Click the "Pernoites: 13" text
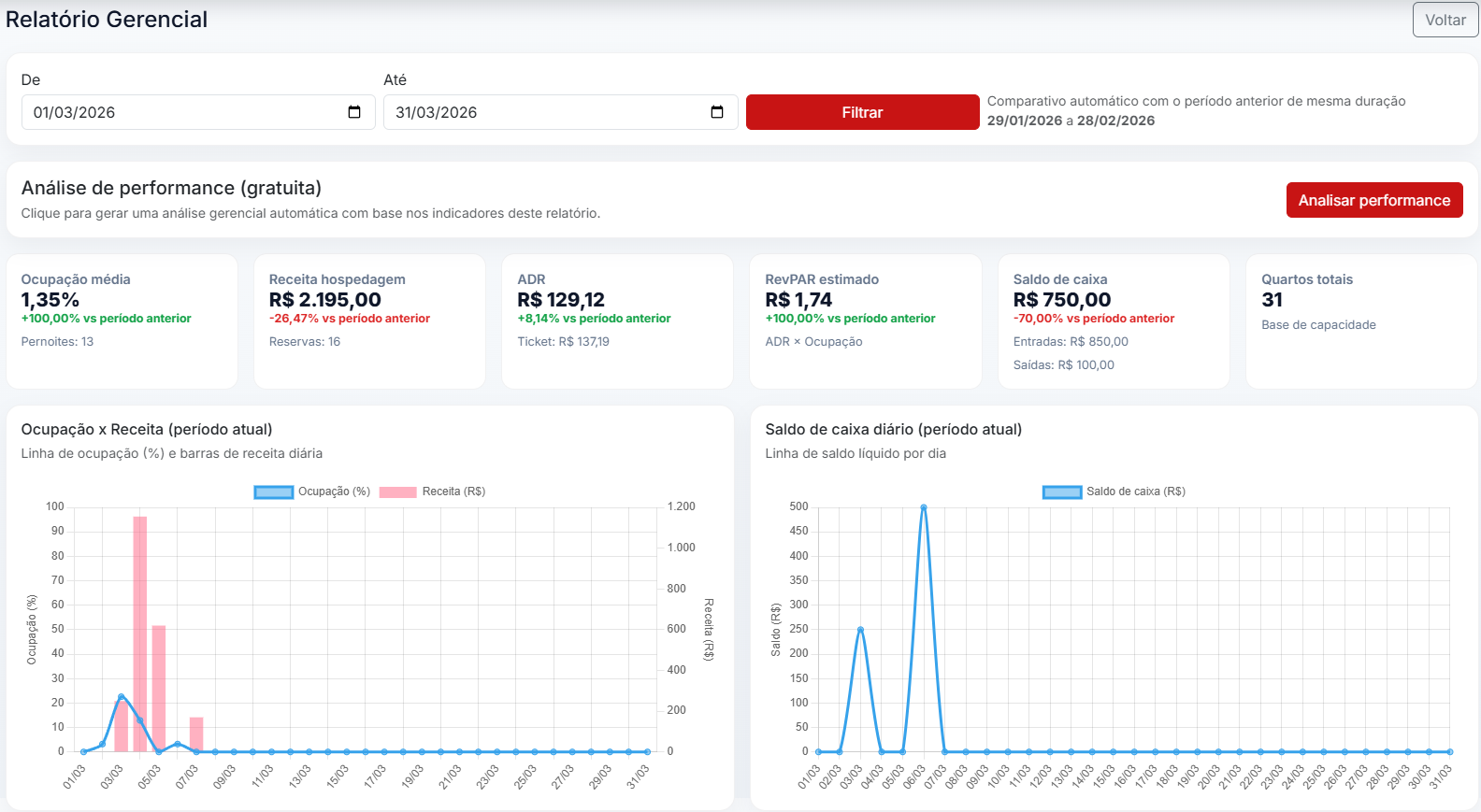The height and width of the screenshot is (812, 1481). 58,342
